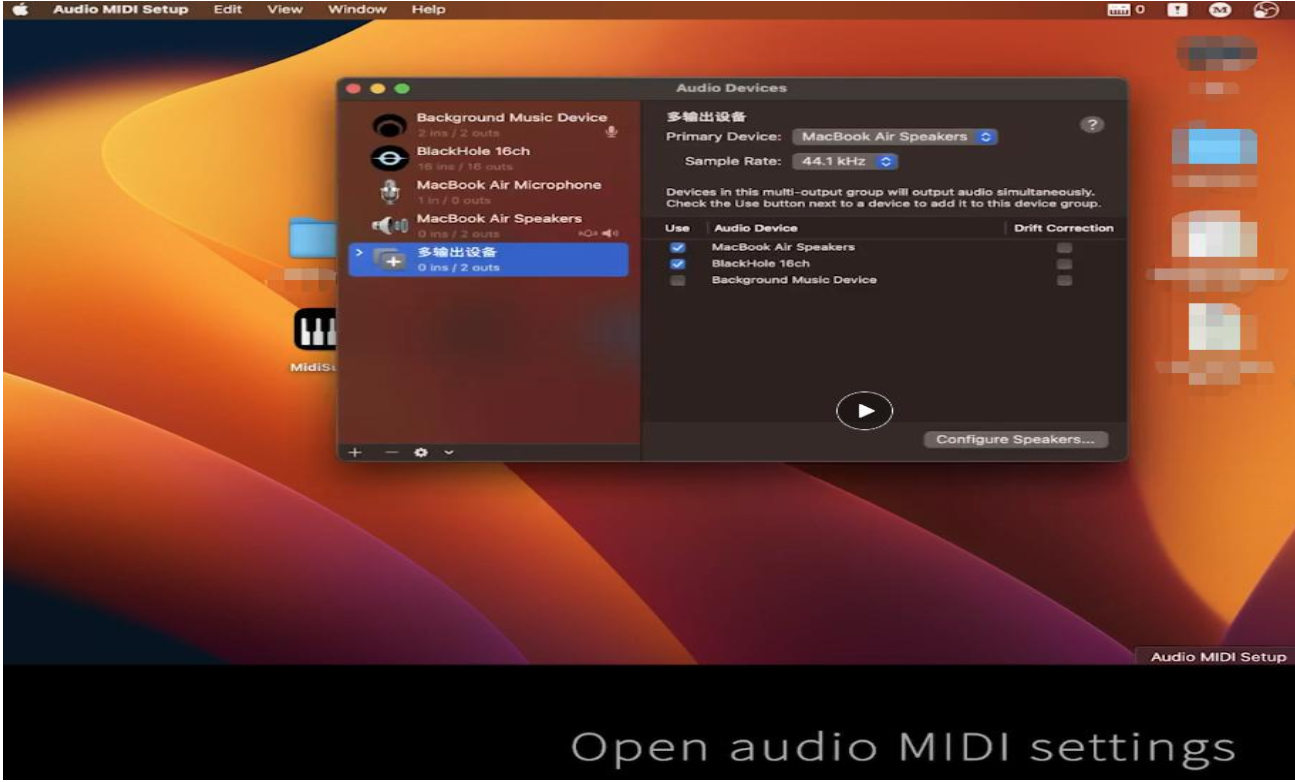Open the Apple menu
This screenshot has height=782, width=1295.
pos(19,9)
